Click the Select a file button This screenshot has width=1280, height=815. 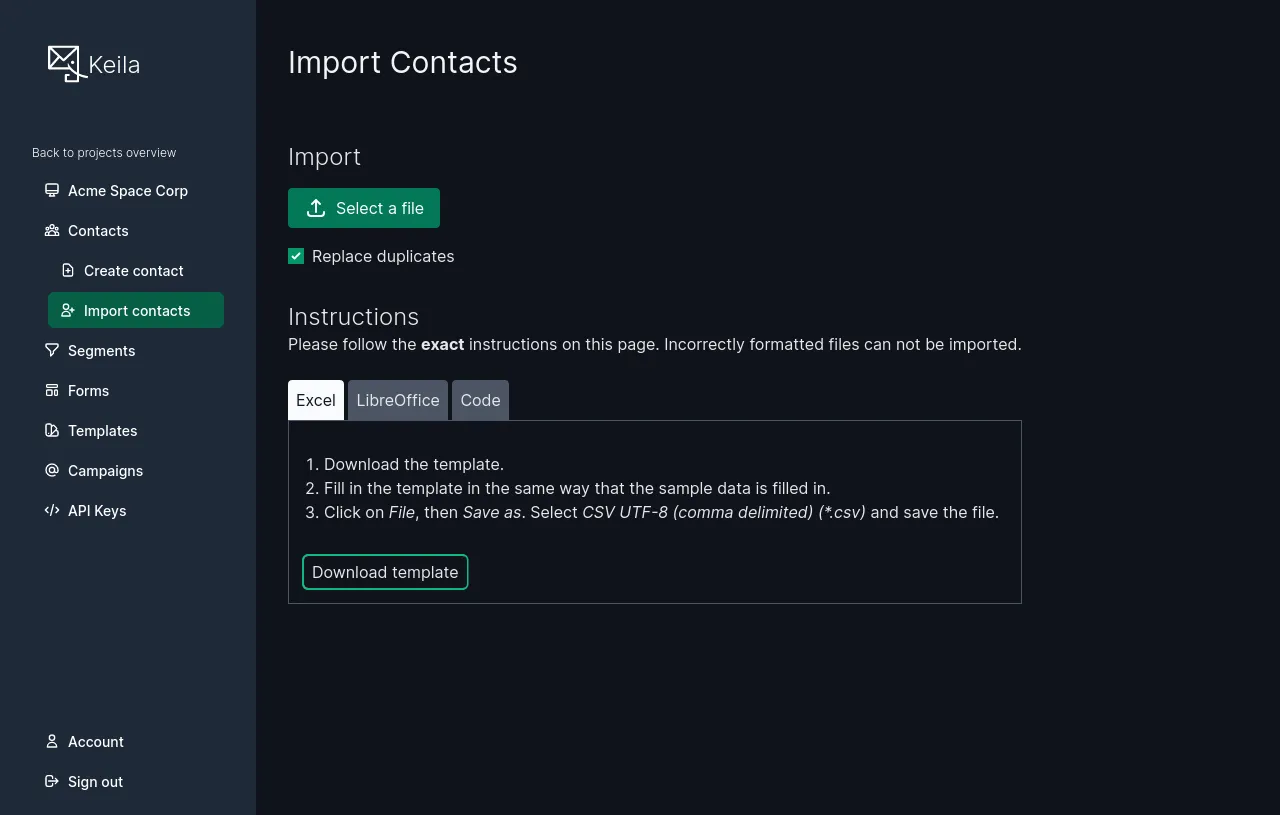tap(364, 207)
